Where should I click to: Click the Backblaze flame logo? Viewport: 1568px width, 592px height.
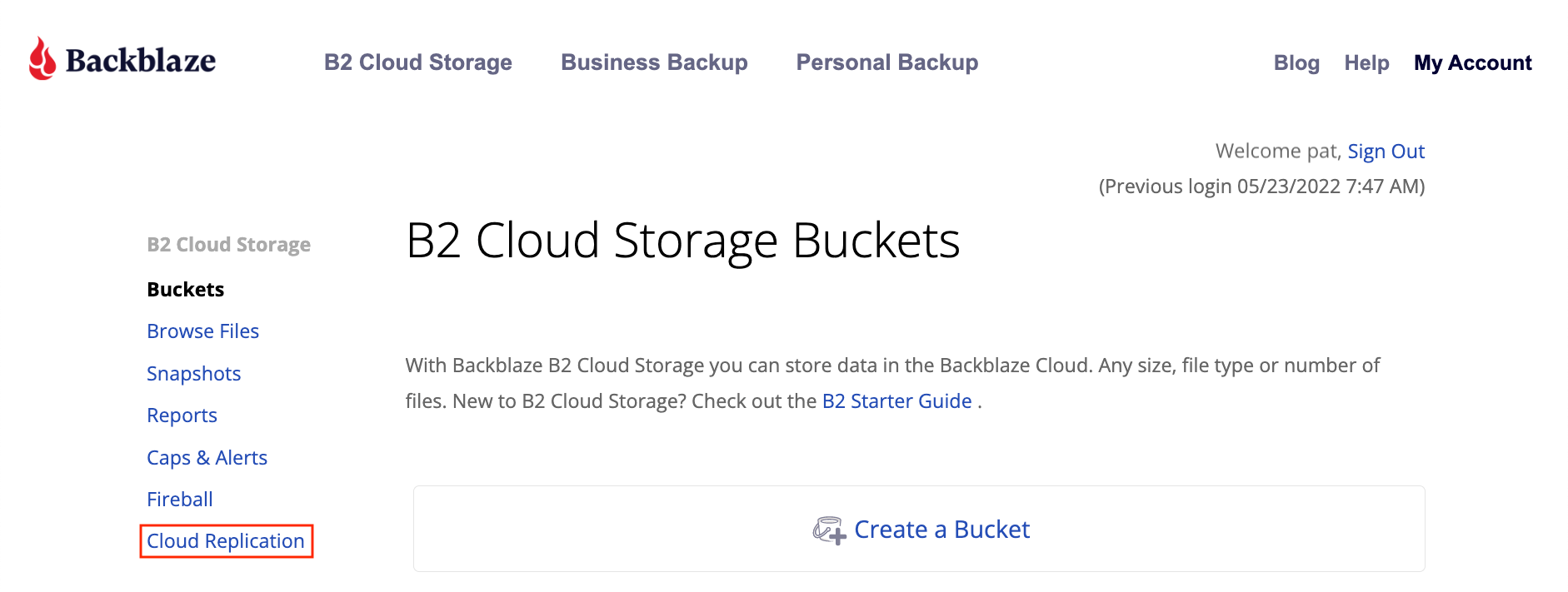pos(42,58)
